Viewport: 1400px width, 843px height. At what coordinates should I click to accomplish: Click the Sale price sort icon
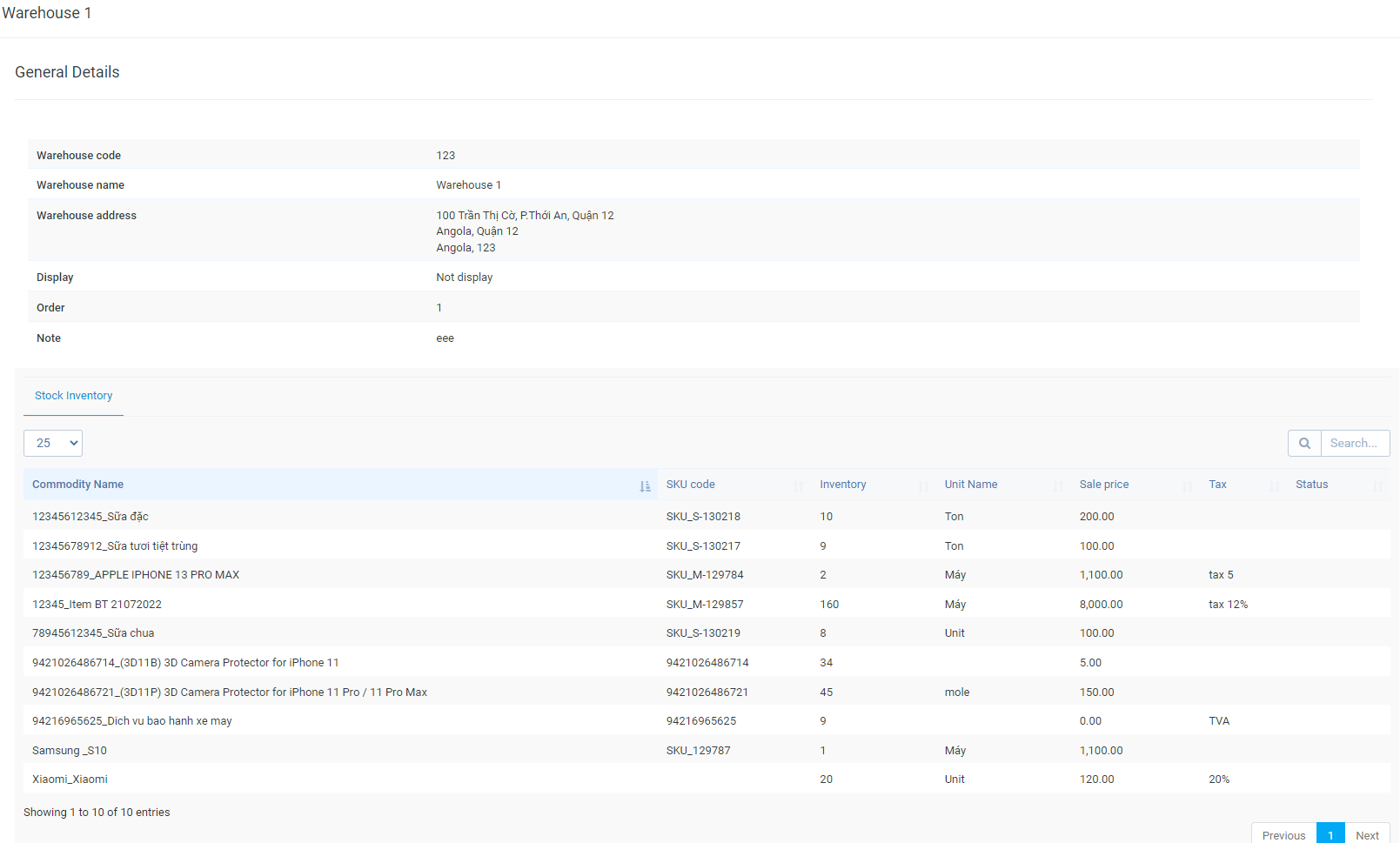[1188, 485]
